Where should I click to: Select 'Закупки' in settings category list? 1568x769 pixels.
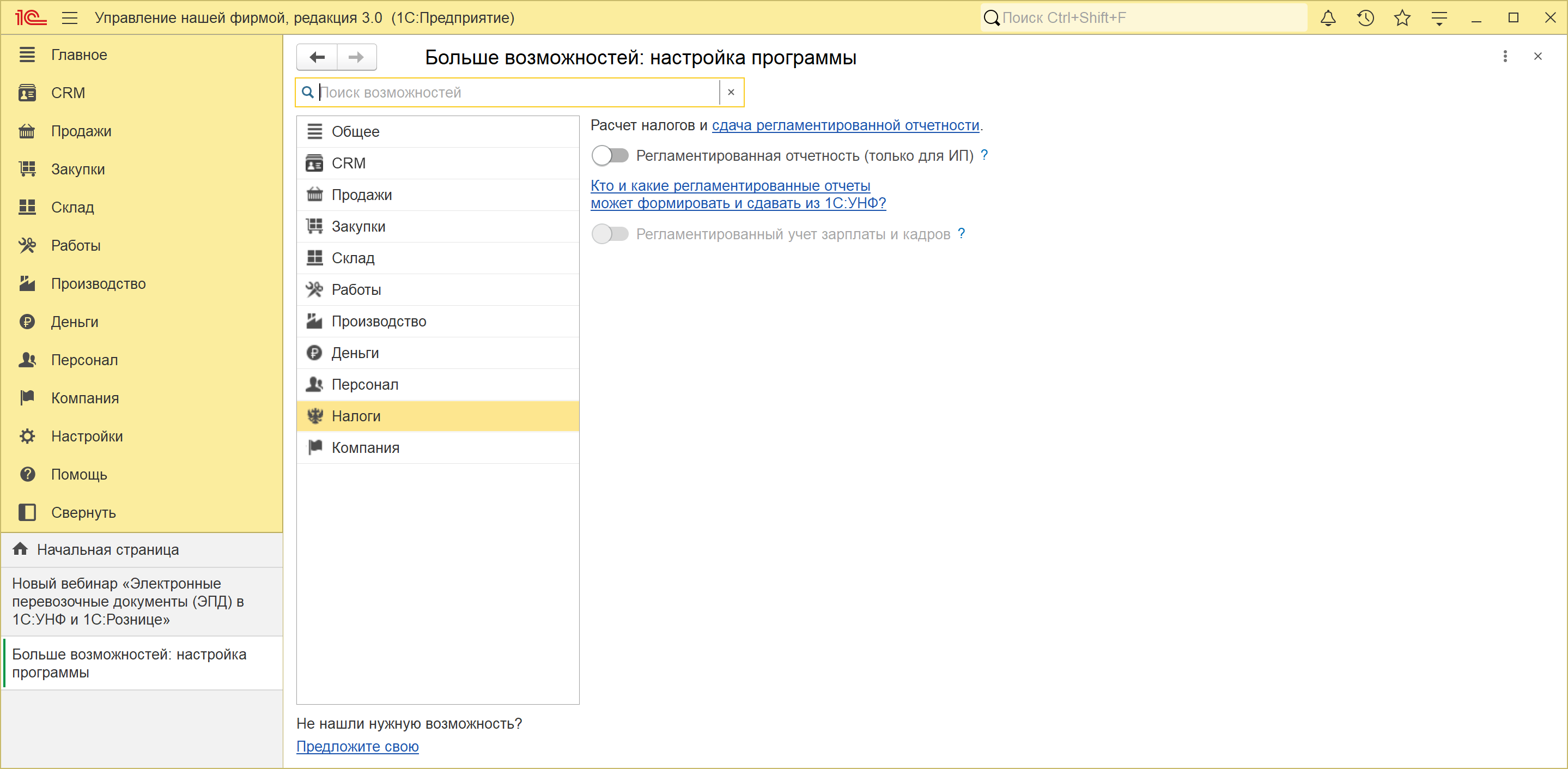[x=437, y=227]
